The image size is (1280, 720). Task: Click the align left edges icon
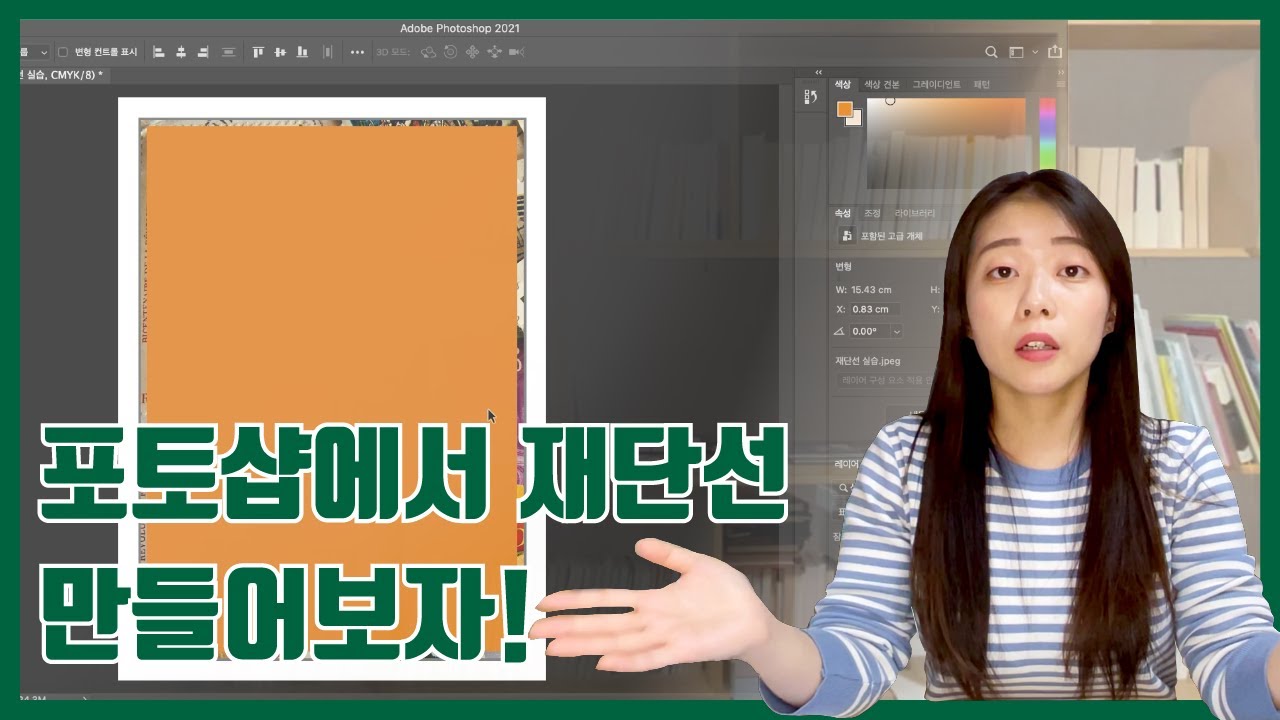(159, 52)
